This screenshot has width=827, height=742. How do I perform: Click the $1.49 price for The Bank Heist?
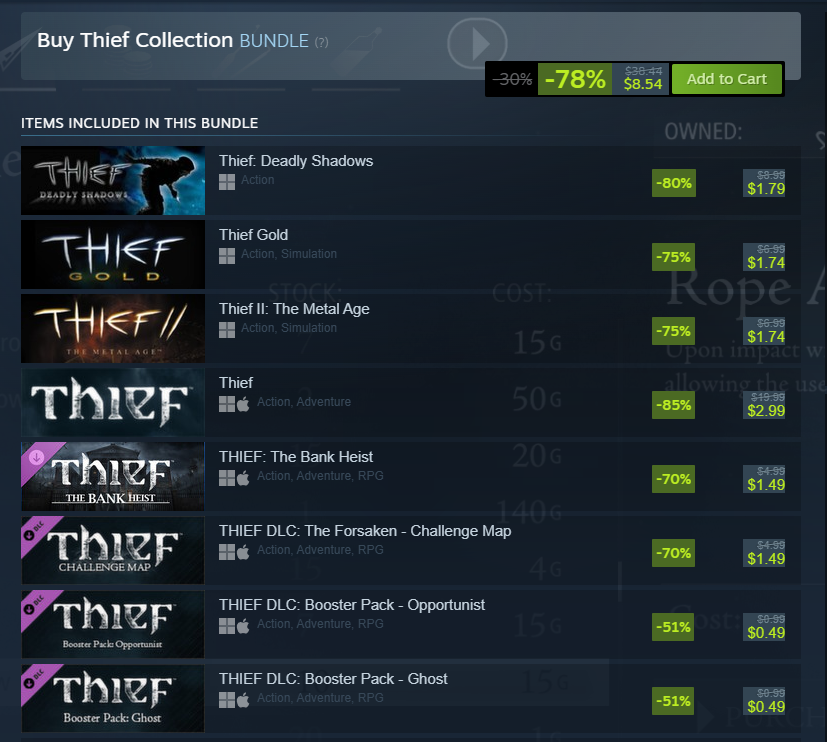click(766, 485)
